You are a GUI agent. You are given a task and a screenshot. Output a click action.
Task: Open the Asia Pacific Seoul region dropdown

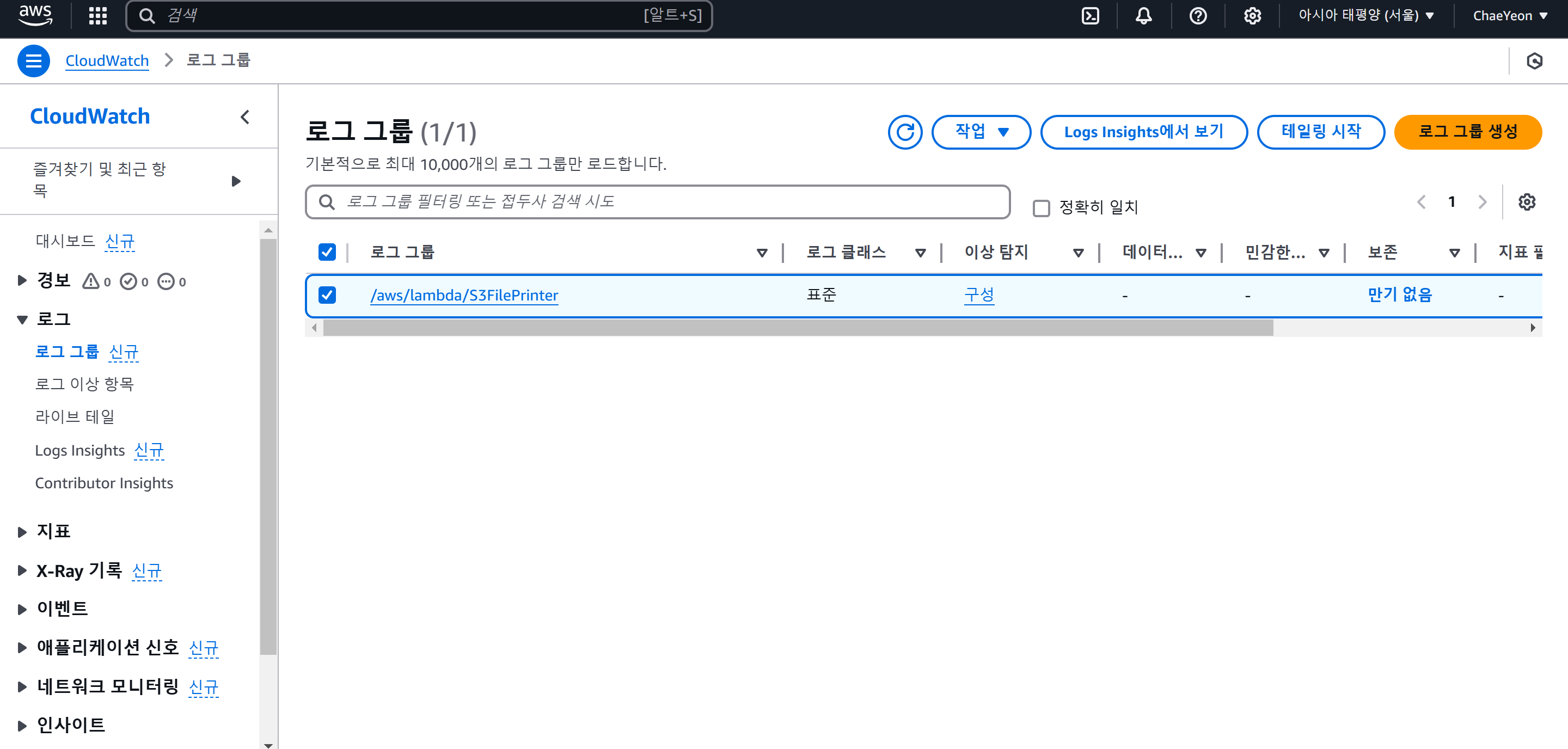[1365, 16]
